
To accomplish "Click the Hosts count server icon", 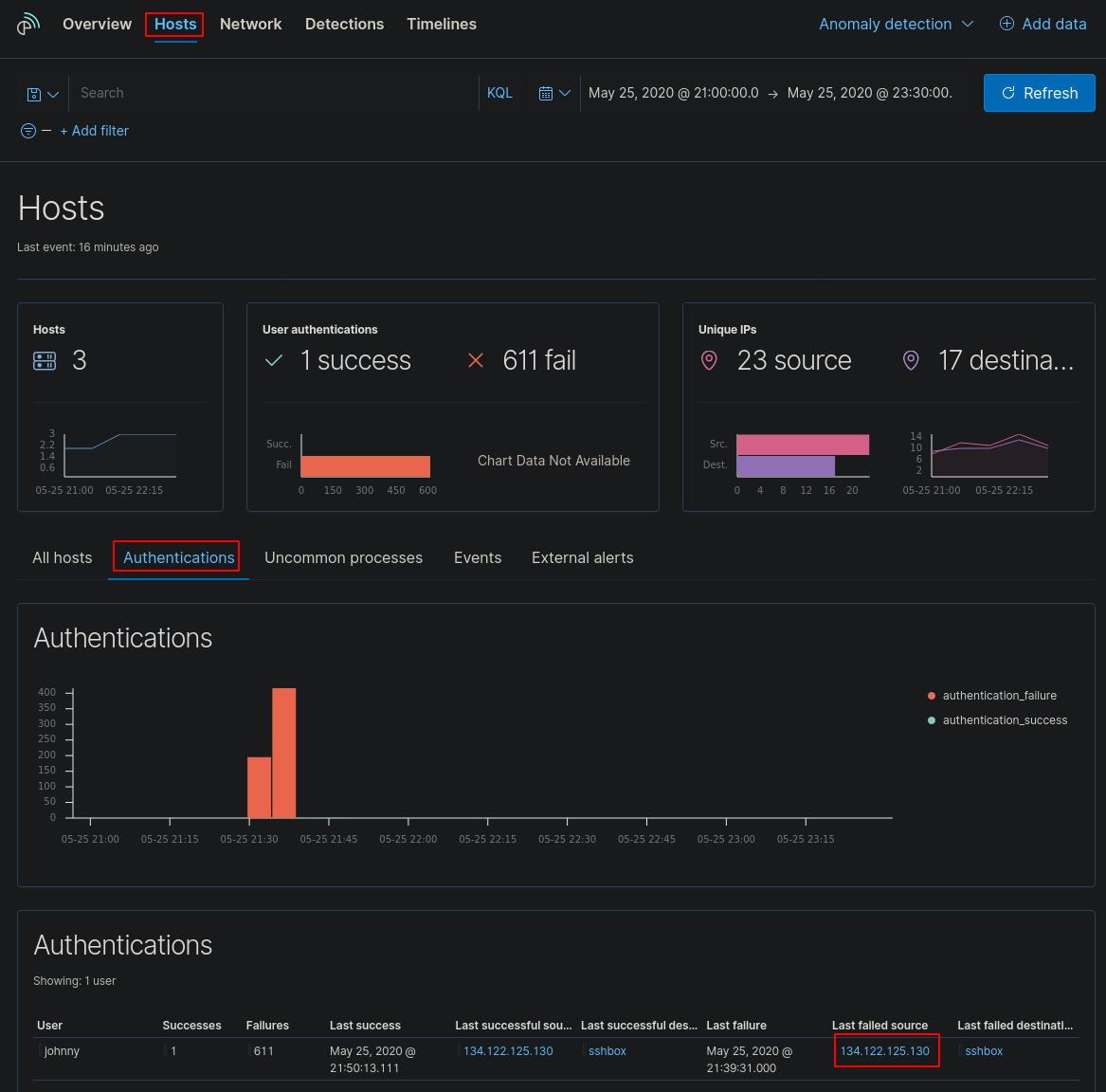I will tap(45, 360).
